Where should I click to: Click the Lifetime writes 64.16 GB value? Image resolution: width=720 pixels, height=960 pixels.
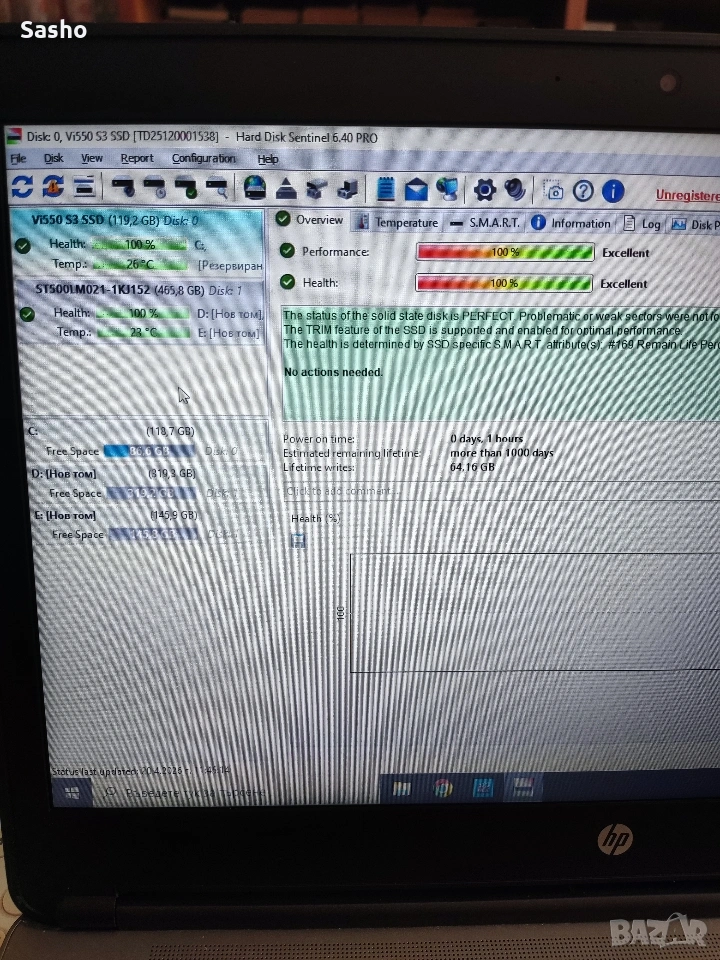tap(472, 467)
